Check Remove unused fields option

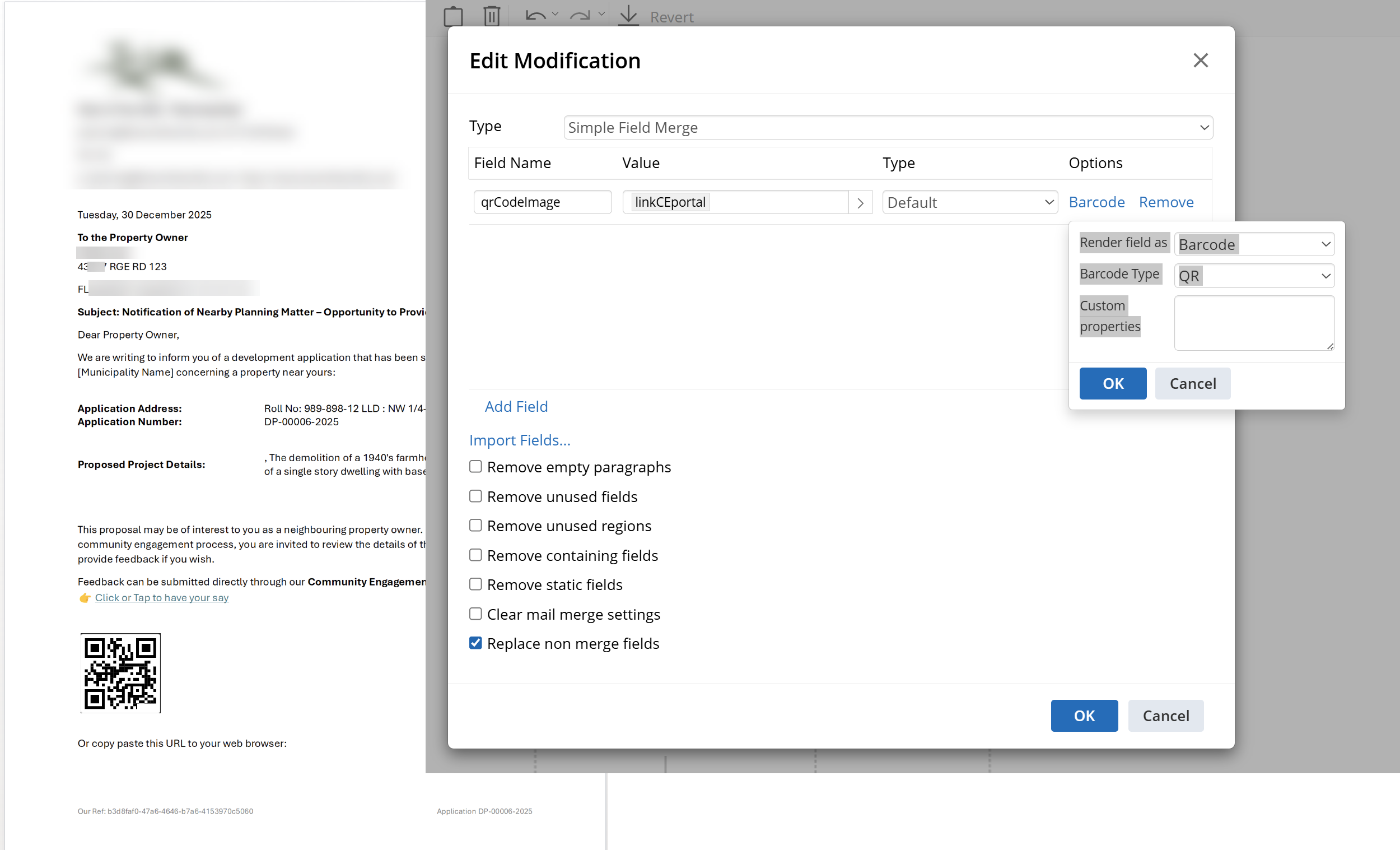coord(475,496)
